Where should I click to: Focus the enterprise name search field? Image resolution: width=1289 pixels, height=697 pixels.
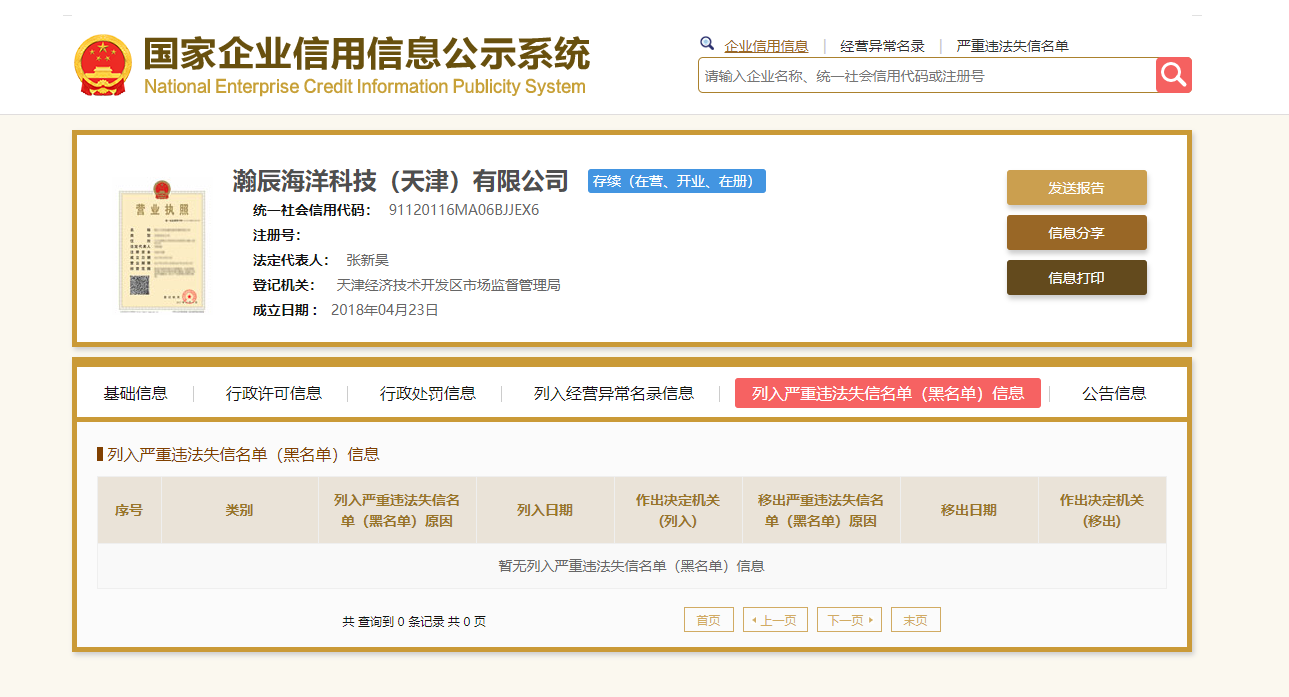[927, 75]
